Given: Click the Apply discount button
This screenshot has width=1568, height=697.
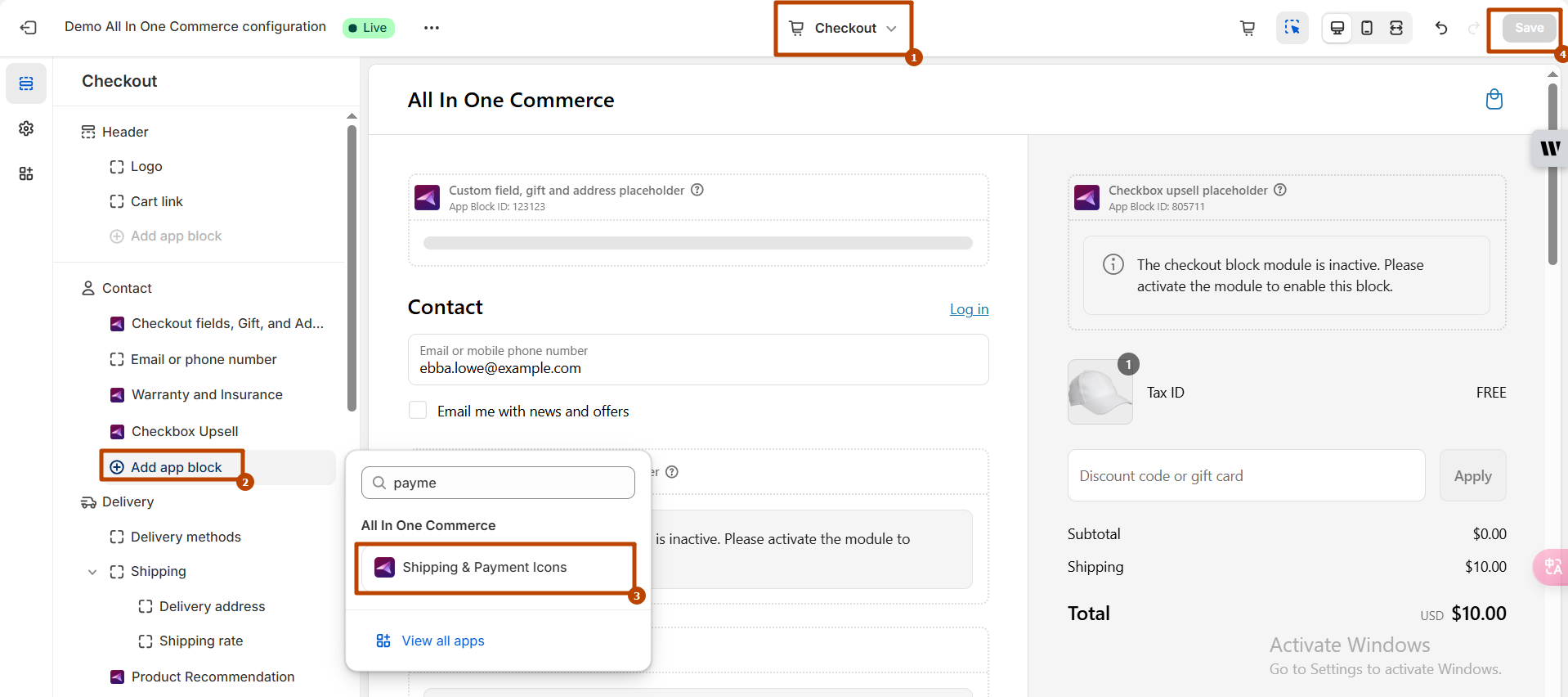Looking at the screenshot, I should pos(1472,476).
